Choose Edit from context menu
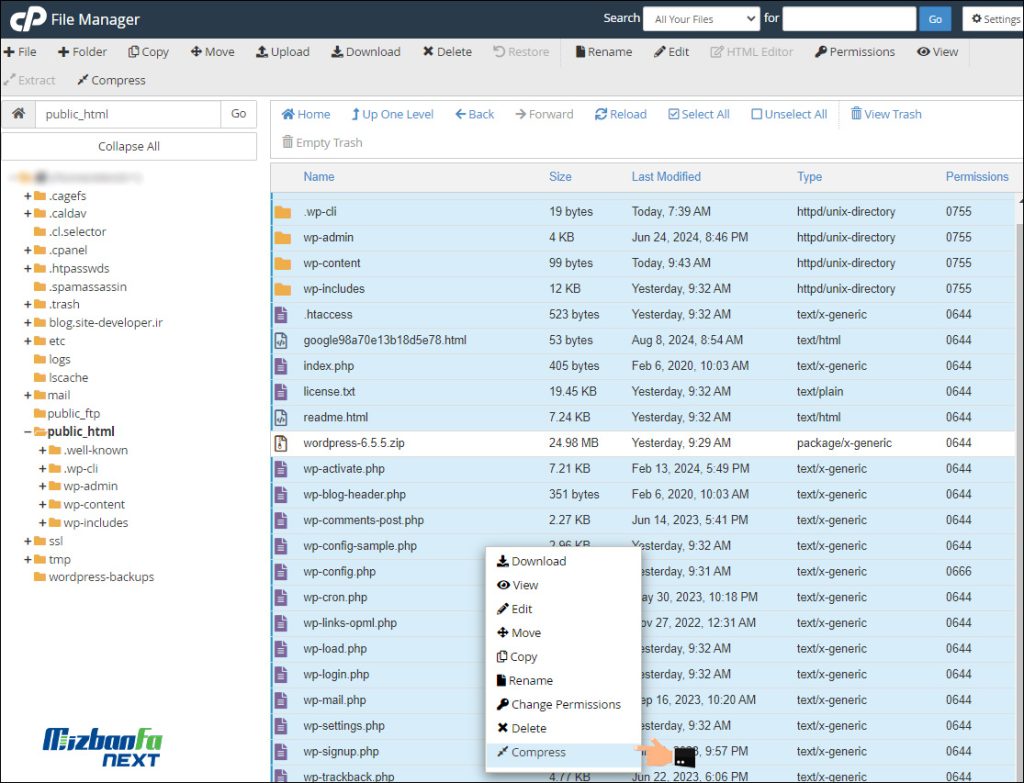Image resolution: width=1024 pixels, height=783 pixels. coord(563,609)
